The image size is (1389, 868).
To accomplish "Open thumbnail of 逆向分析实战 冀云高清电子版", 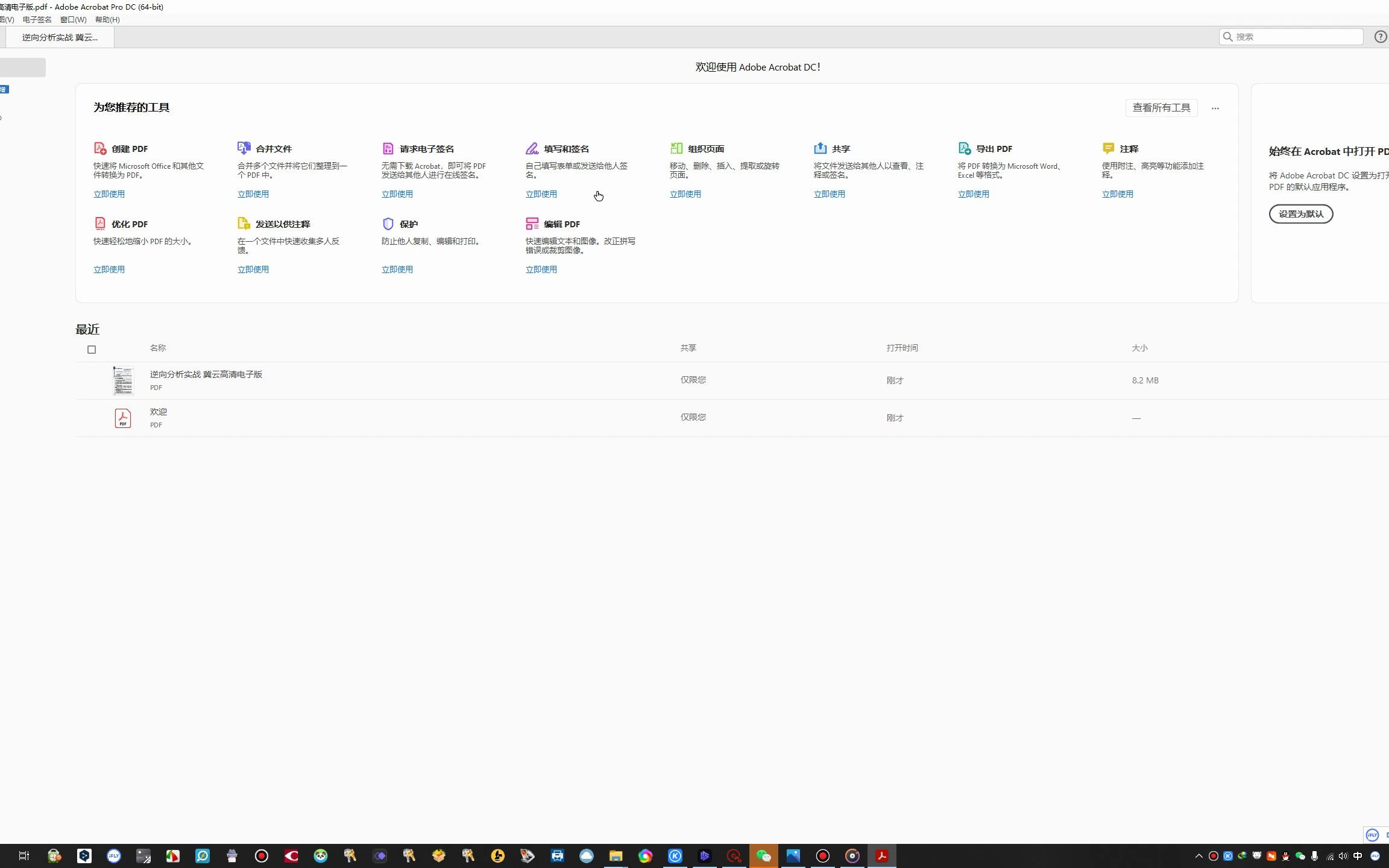I will pos(124,381).
